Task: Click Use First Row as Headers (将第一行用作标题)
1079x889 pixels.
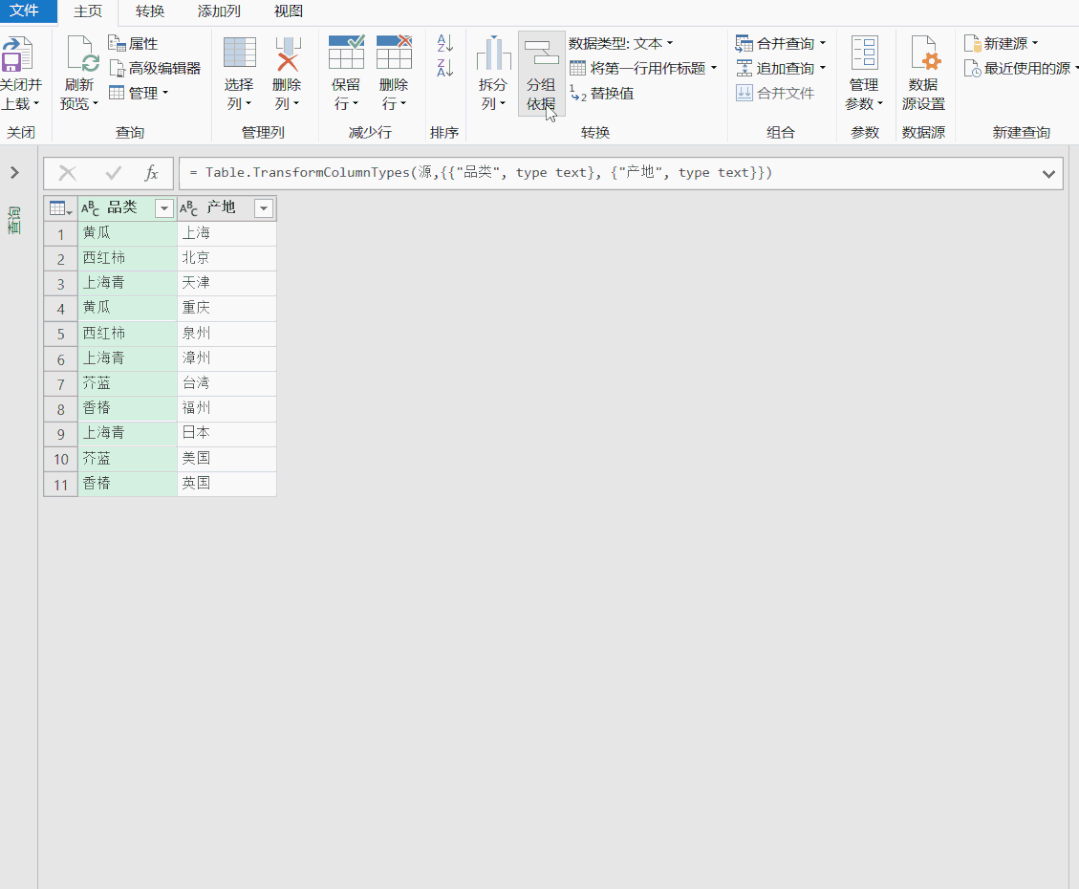Action: (x=638, y=68)
